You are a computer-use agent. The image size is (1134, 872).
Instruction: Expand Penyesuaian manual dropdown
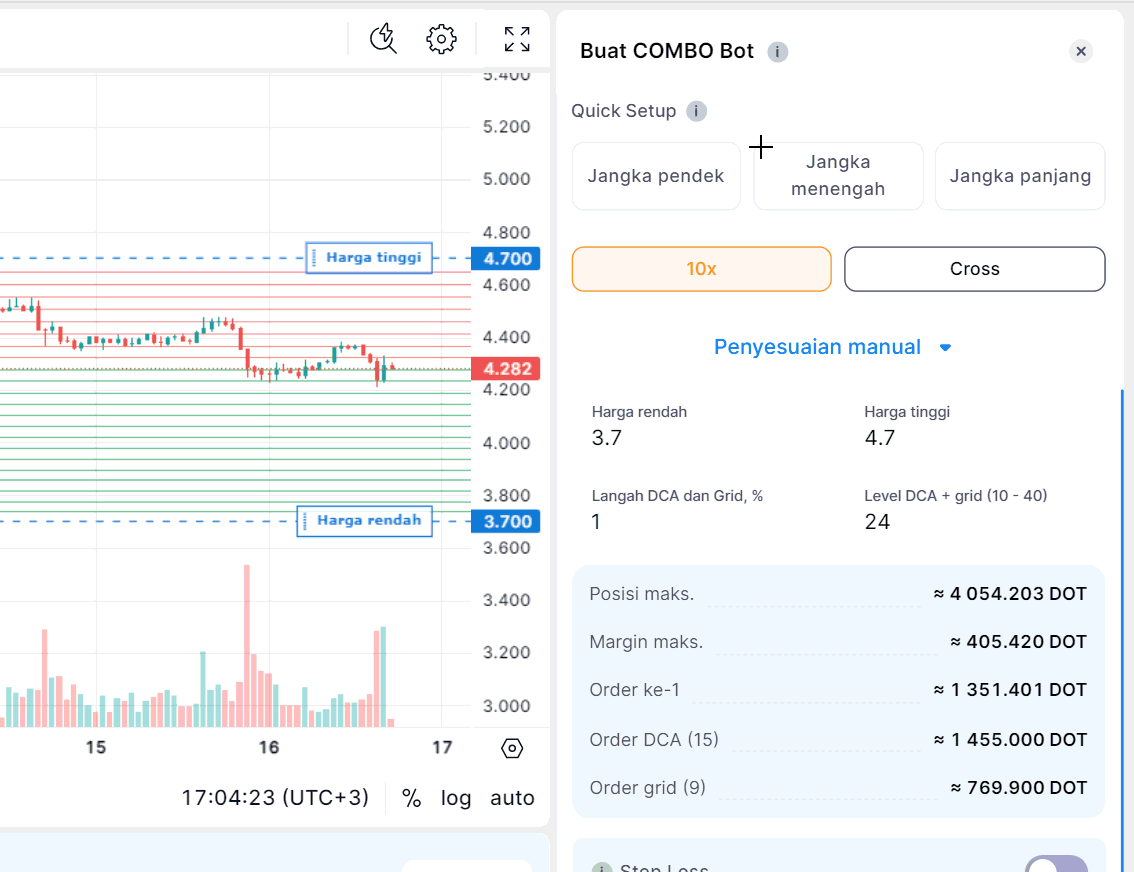click(832, 347)
